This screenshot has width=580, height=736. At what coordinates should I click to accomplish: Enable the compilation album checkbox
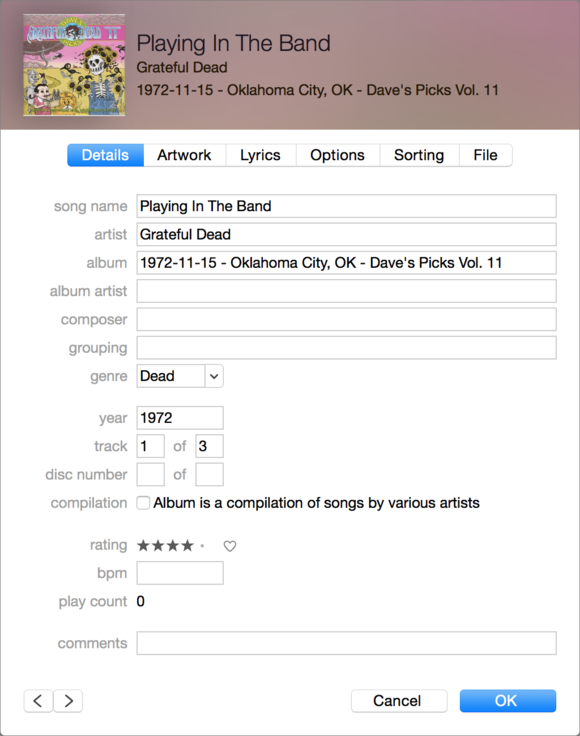point(143,503)
